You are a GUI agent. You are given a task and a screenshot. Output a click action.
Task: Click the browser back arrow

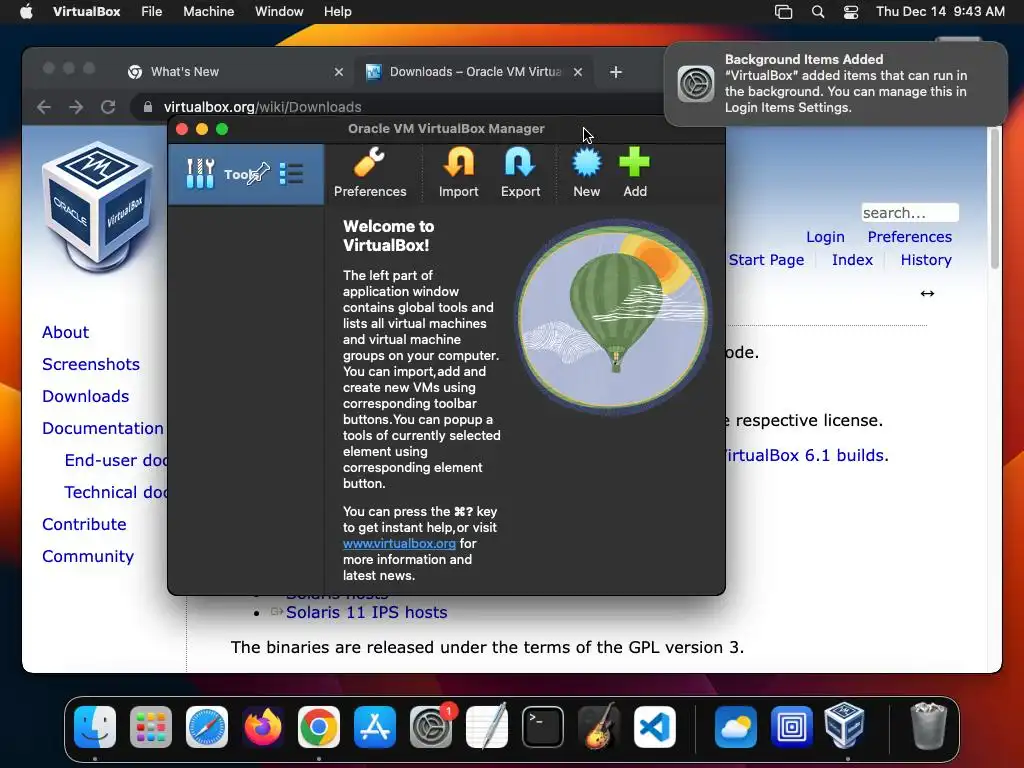[44, 107]
